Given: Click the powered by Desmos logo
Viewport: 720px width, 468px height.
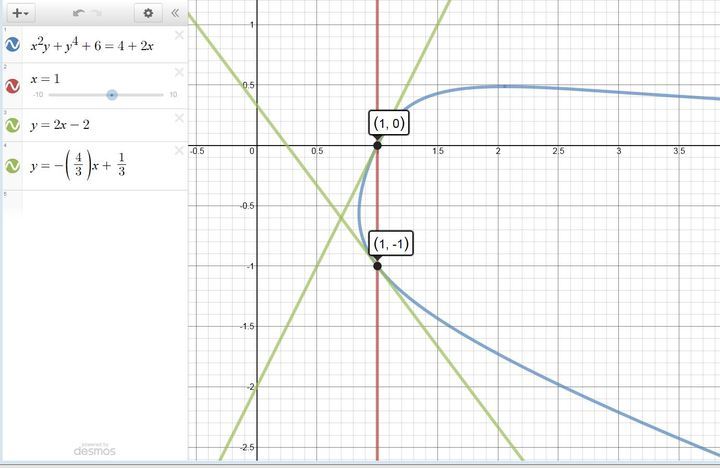Looking at the screenshot, I should (94, 449).
